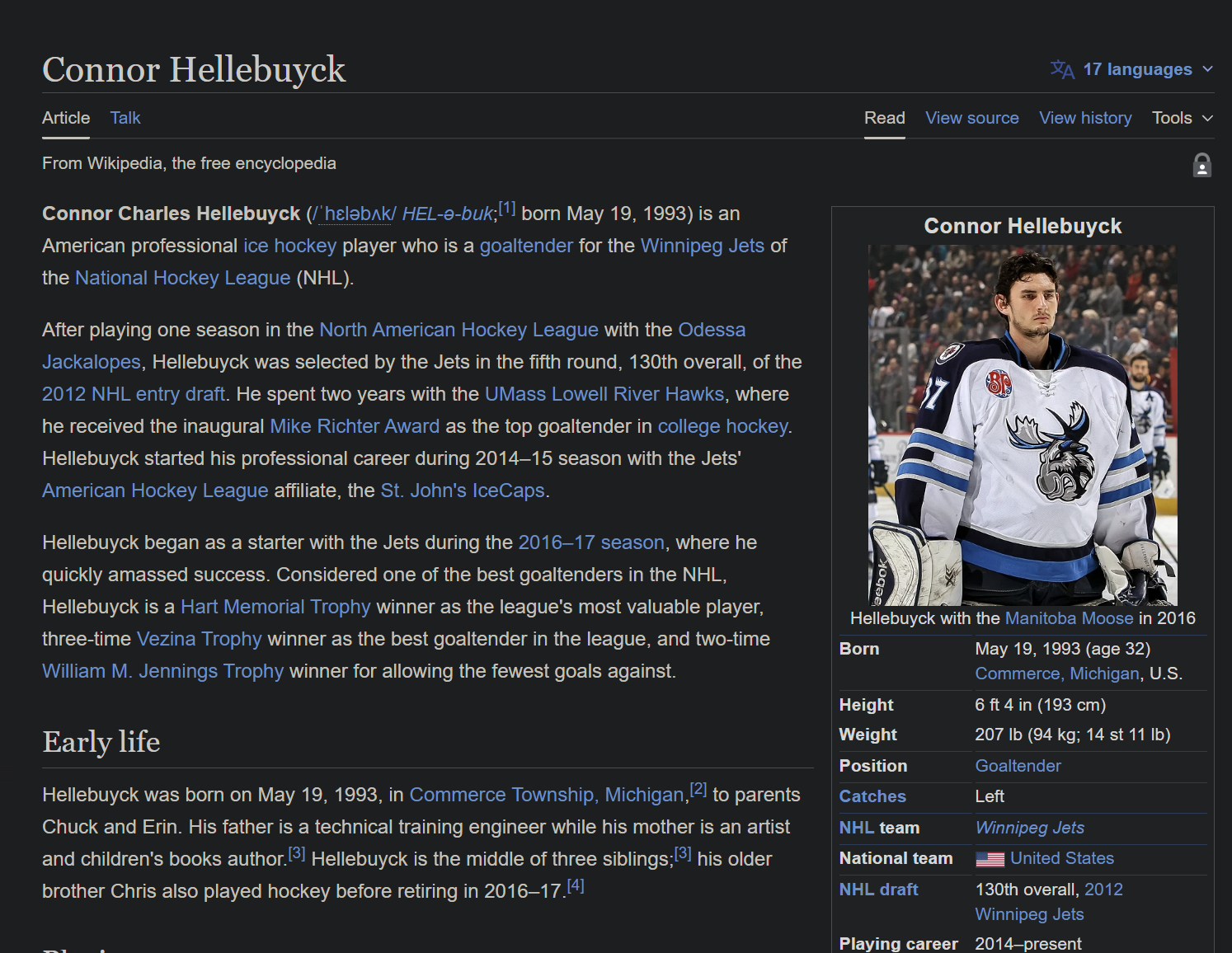Open italic Winnipeg Jets link in infobox
This screenshot has height=953, width=1232.
click(x=1029, y=828)
